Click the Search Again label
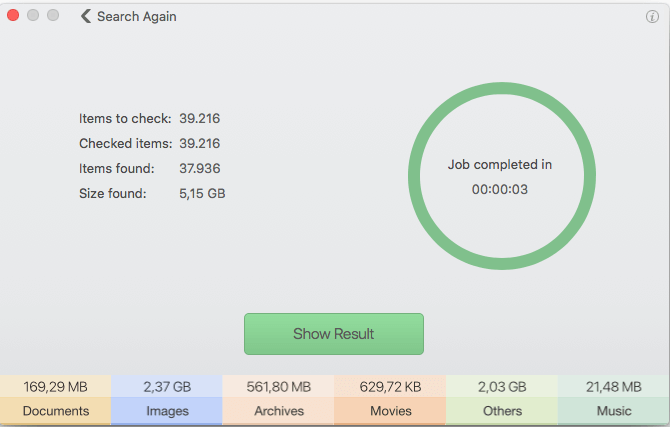Image resolution: width=670 pixels, height=427 pixels. coord(136,17)
